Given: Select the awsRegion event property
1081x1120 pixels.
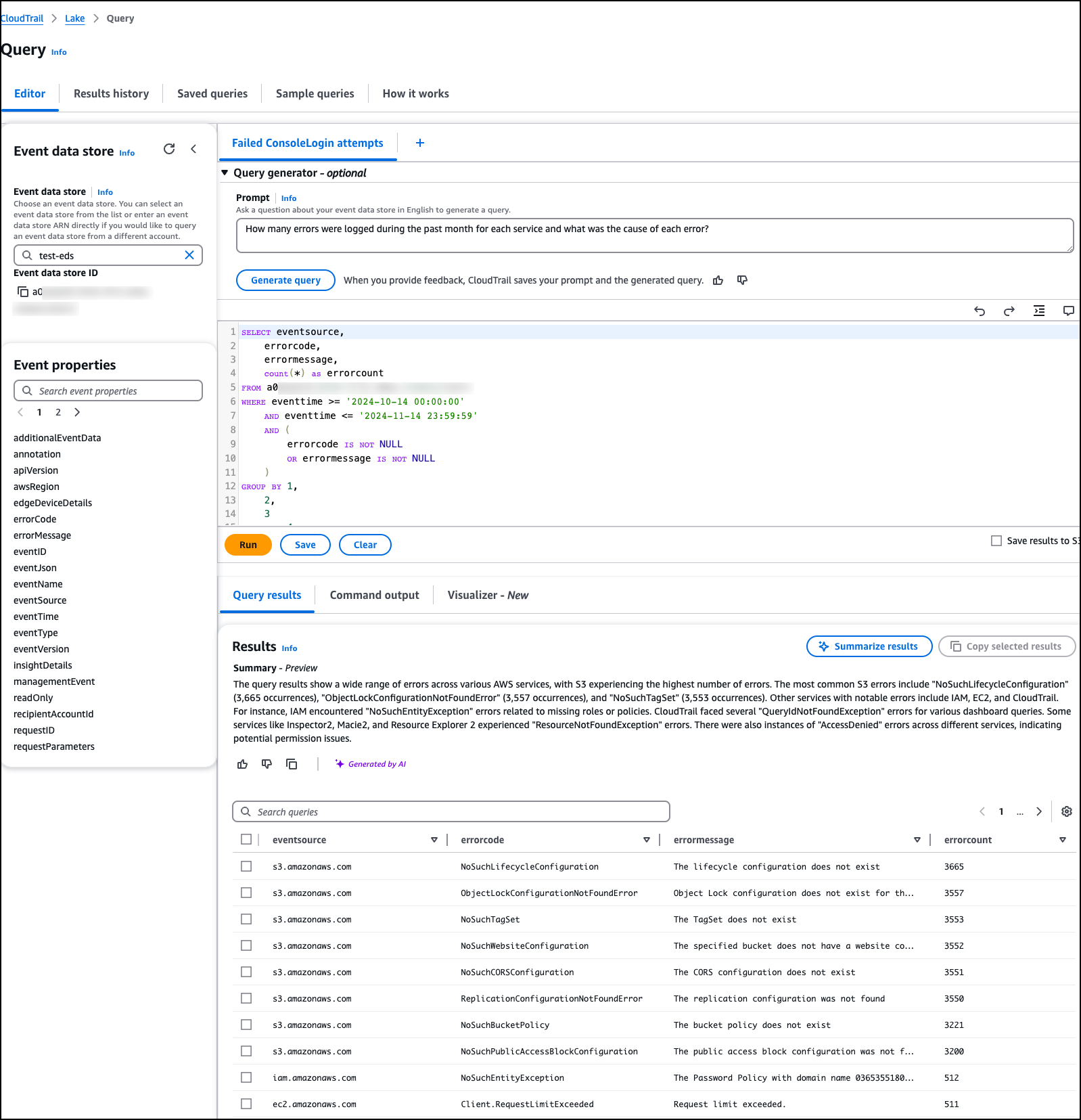Looking at the screenshot, I should point(37,487).
